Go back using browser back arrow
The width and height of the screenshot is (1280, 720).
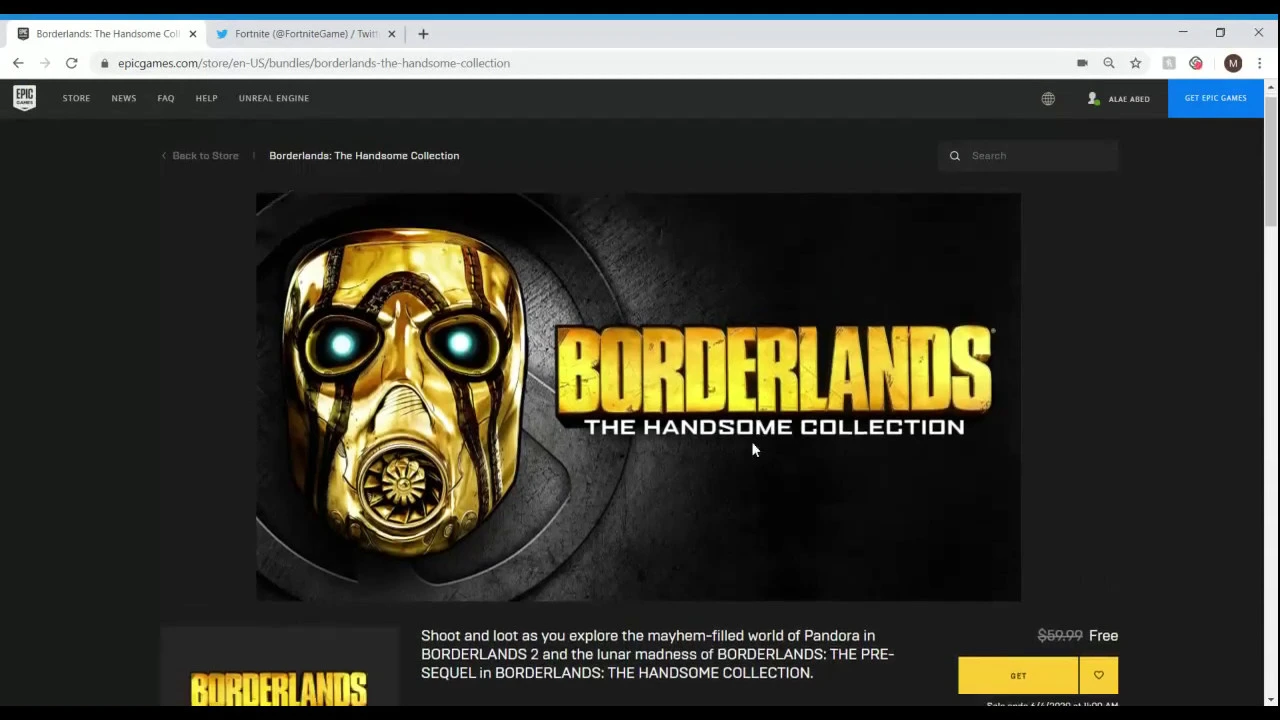(x=18, y=63)
